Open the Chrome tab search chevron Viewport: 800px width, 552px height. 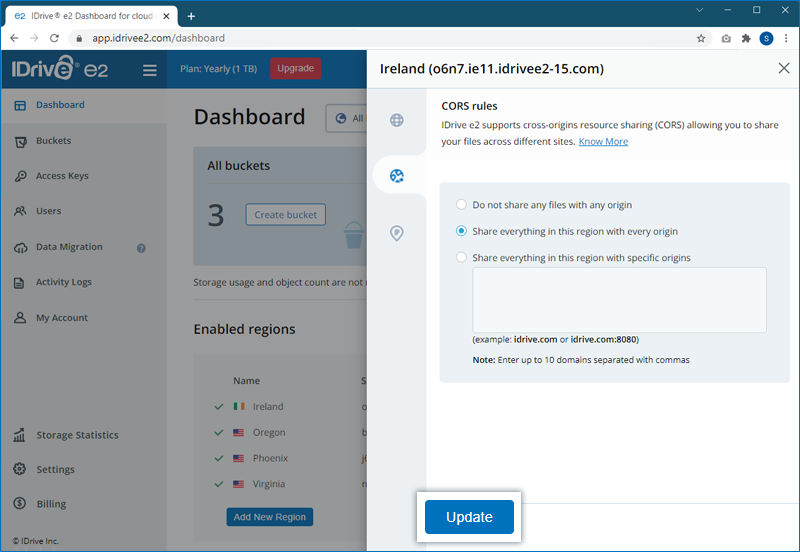pos(699,10)
